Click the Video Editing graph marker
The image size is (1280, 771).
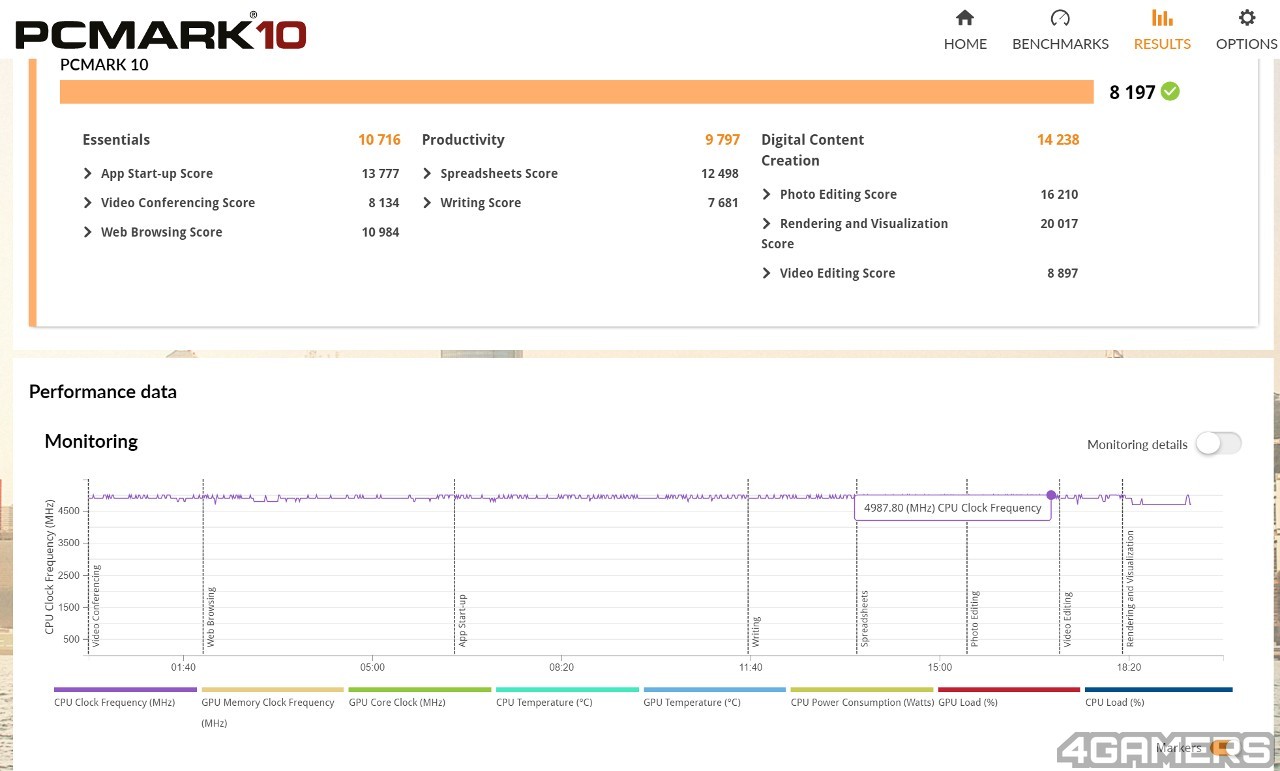click(1068, 619)
